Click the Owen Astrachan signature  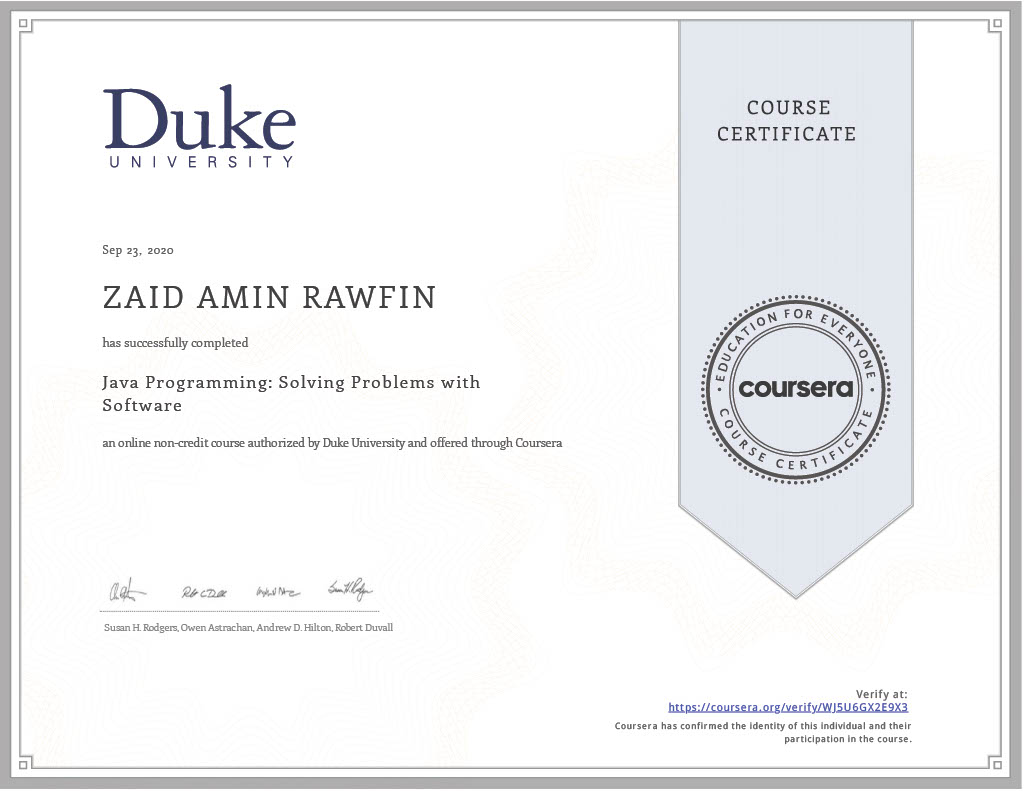pyautogui.click(x=126, y=591)
